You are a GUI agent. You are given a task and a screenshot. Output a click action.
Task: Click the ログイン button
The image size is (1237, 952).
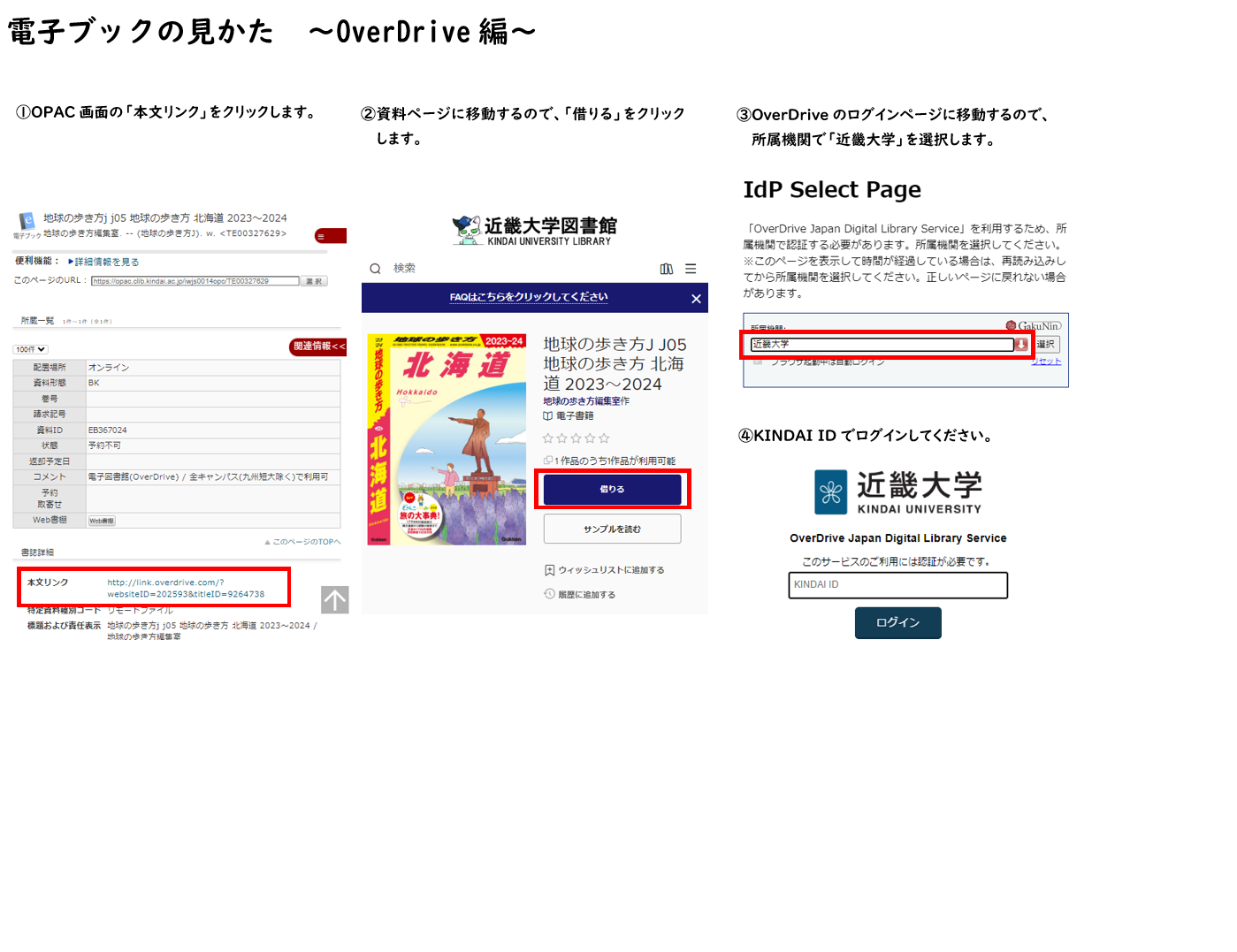tap(898, 623)
